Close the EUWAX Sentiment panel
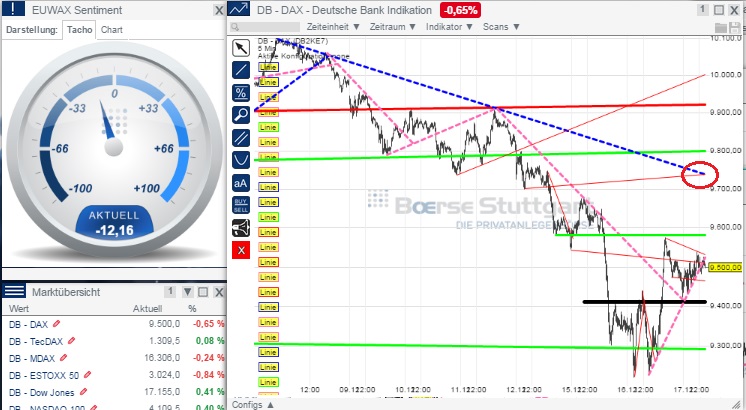The height and width of the screenshot is (410, 746). click(219, 10)
